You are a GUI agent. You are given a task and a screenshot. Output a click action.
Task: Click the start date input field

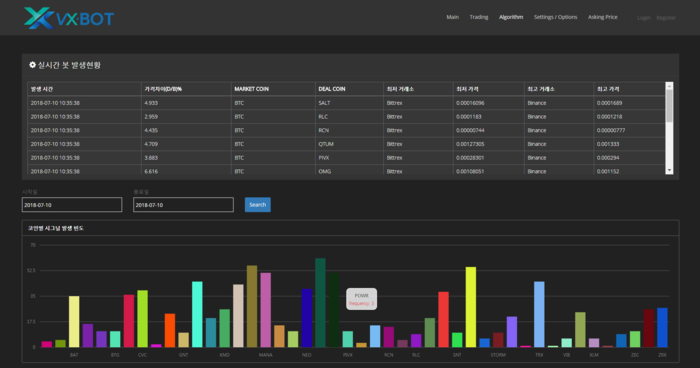pyautogui.click(x=72, y=205)
